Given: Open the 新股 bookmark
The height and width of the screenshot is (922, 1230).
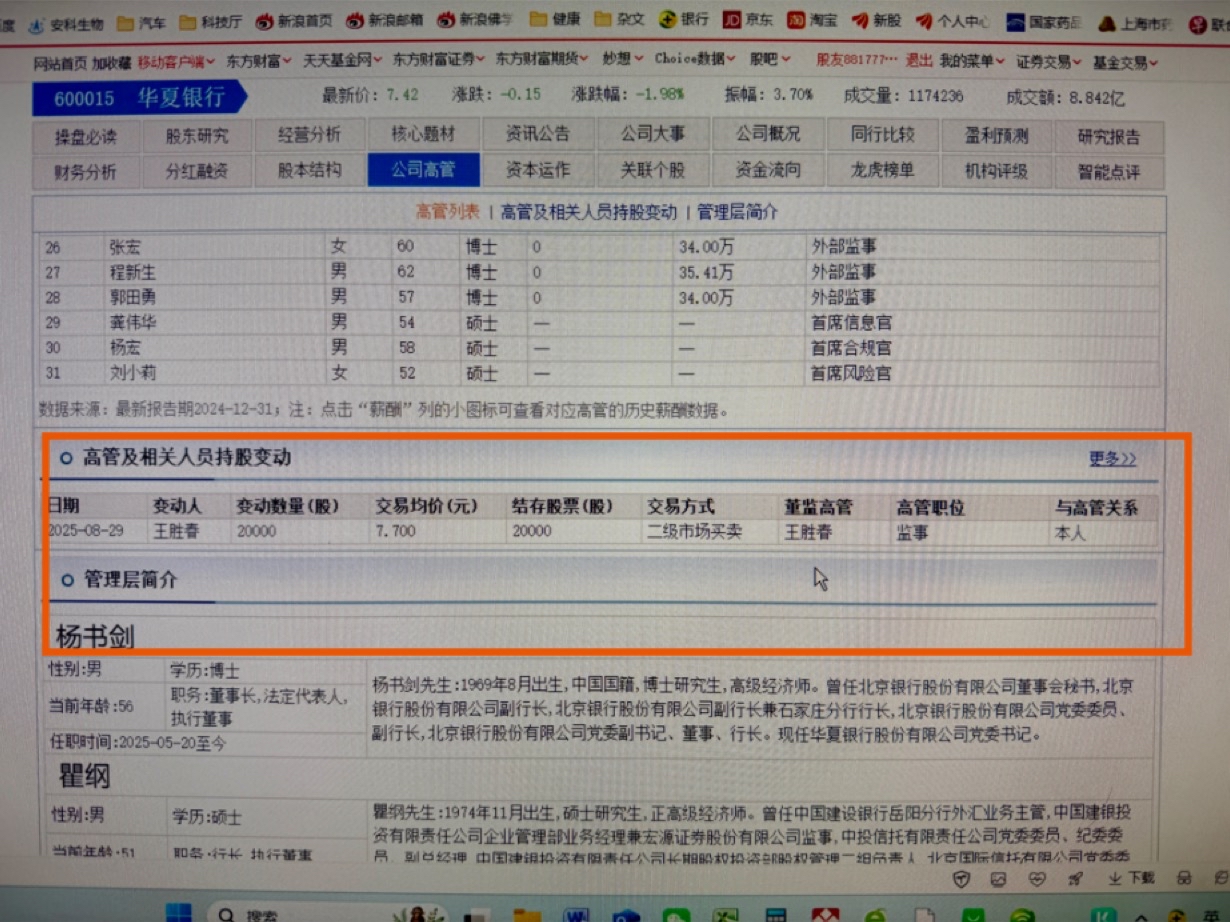Looking at the screenshot, I should click(876, 20).
